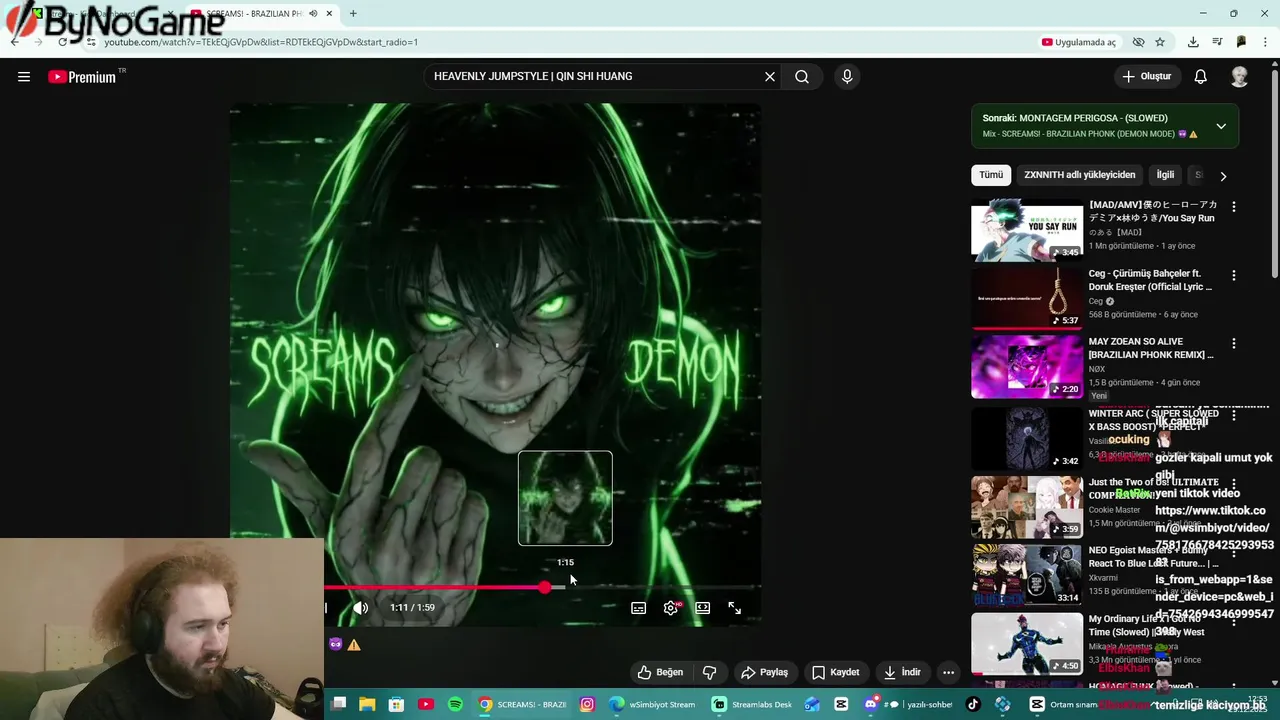Screen dimensions: 1280x720
Task: Open the Oluştur create menu
Action: pos(1146,76)
